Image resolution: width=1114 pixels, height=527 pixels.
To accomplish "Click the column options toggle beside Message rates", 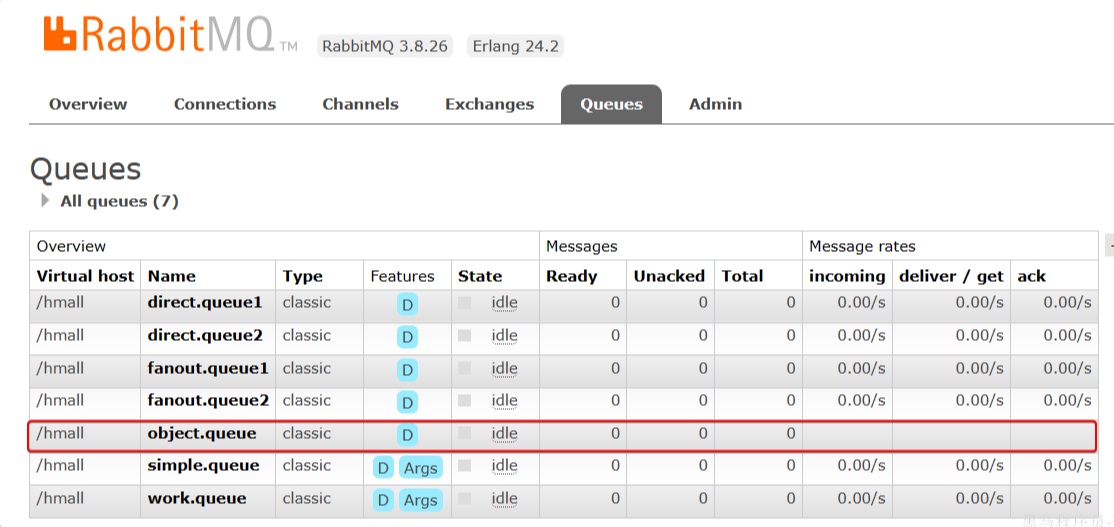I will click(x=1108, y=246).
